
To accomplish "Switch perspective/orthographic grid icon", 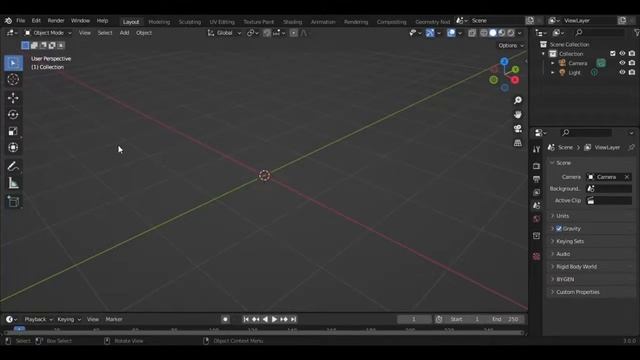I will pyautogui.click(x=518, y=143).
